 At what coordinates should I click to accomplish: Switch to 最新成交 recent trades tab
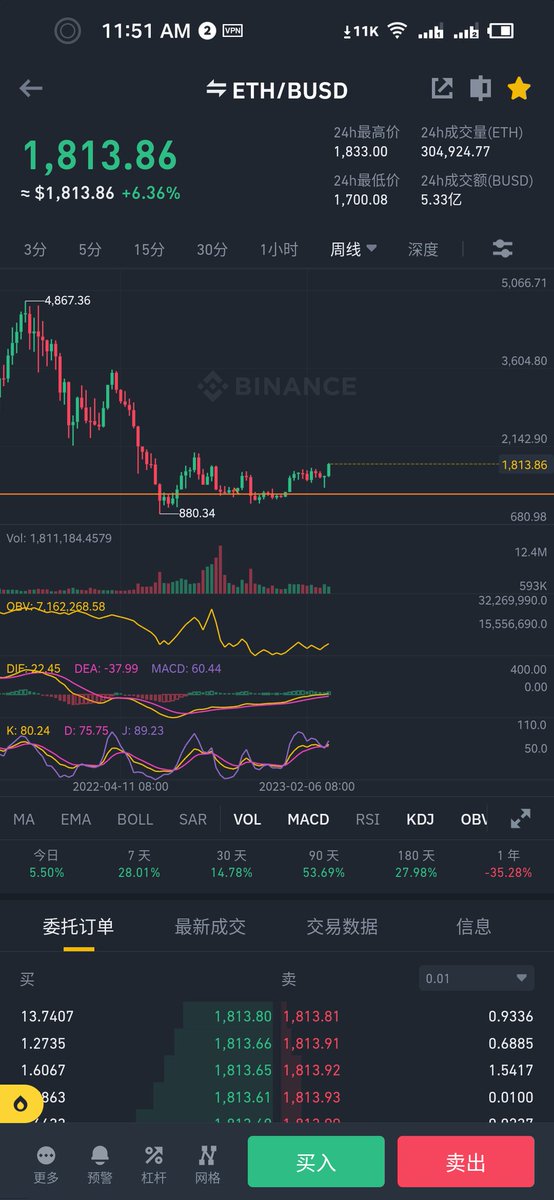(210, 927)
